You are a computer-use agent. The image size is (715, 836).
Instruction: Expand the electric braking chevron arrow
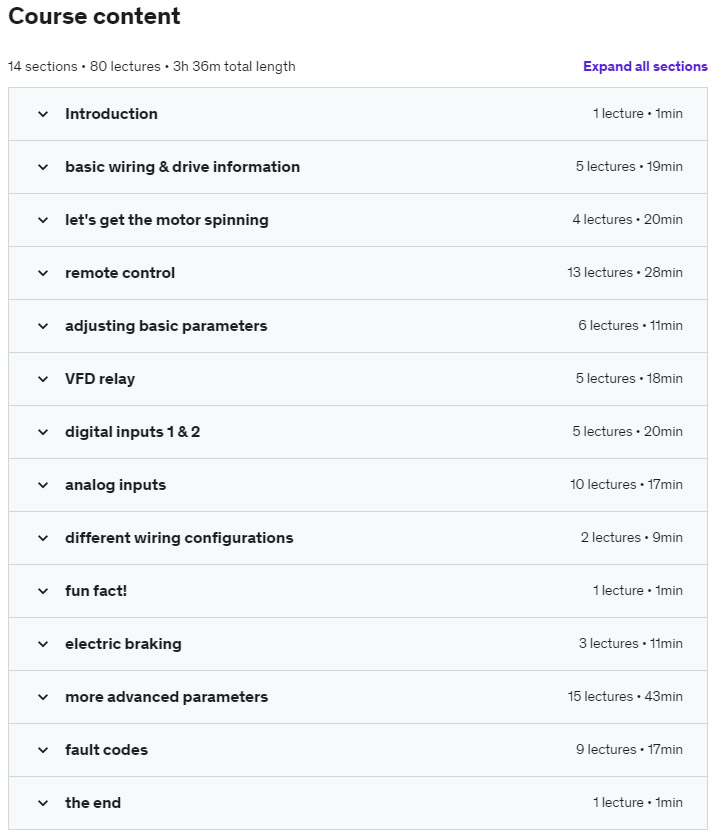point(43,644)
